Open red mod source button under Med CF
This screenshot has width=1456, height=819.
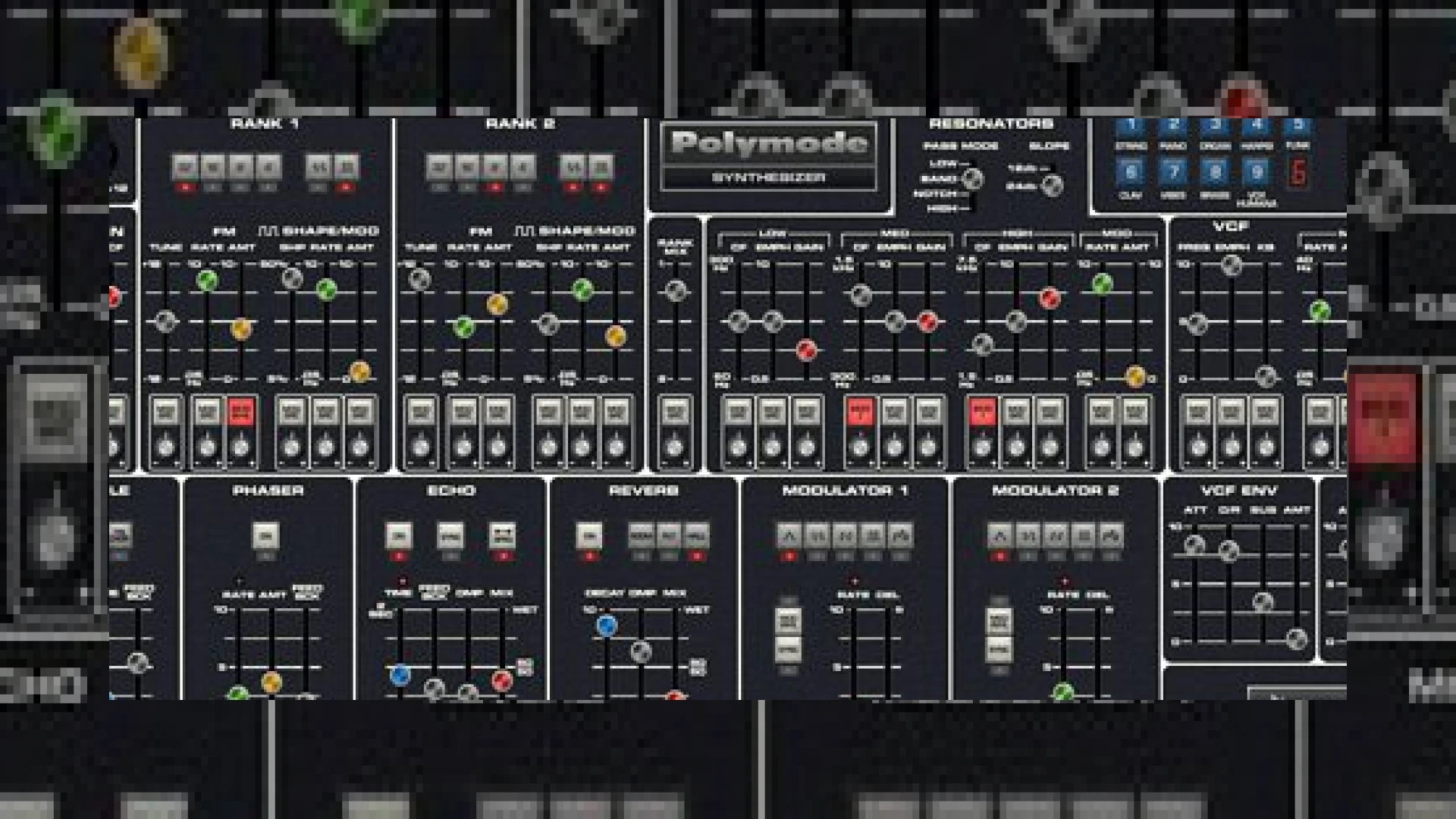click(x=860, y=413)
